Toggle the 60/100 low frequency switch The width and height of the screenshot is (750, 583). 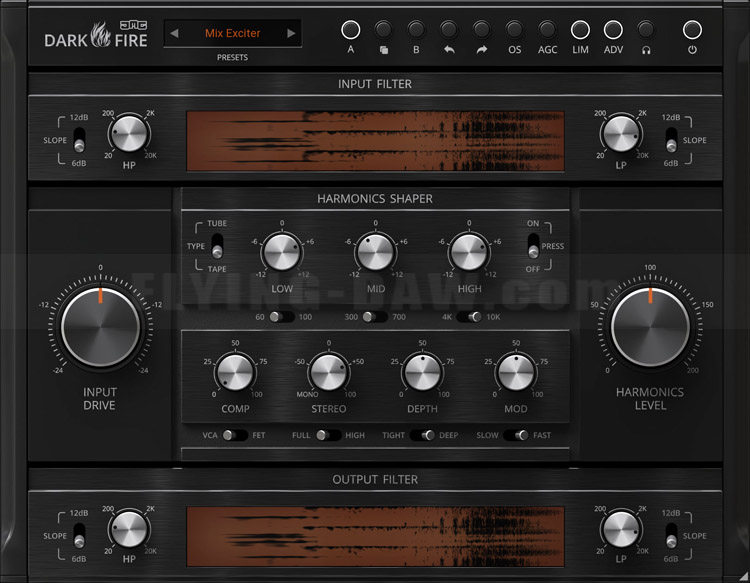(282, 317)
